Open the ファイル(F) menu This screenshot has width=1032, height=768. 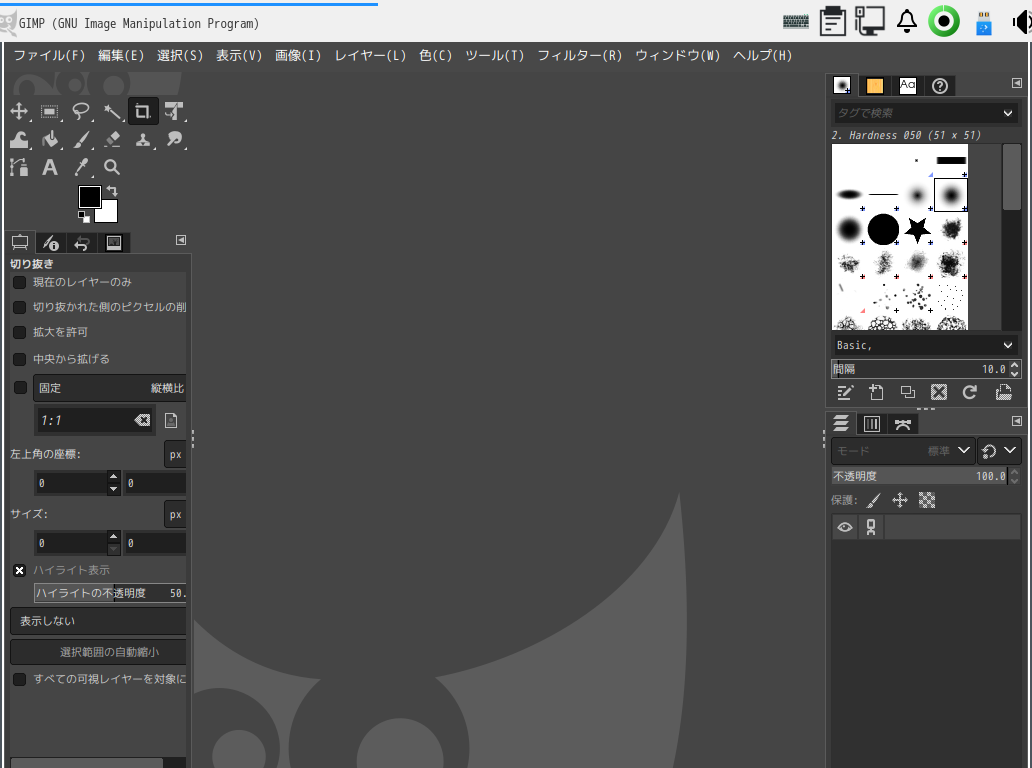tap(49, 55)
